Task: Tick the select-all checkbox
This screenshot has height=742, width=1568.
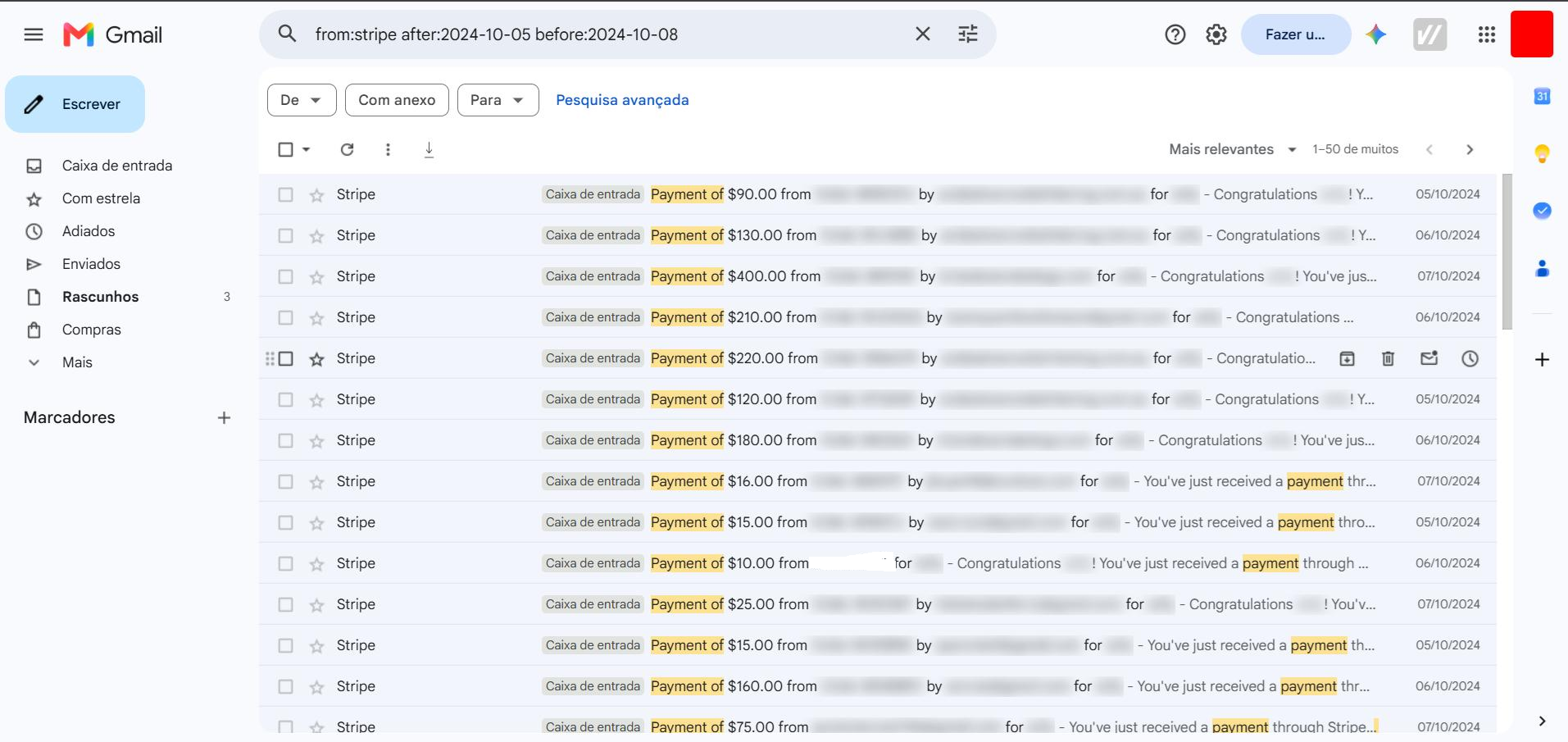Action: [x=285, y=149]
